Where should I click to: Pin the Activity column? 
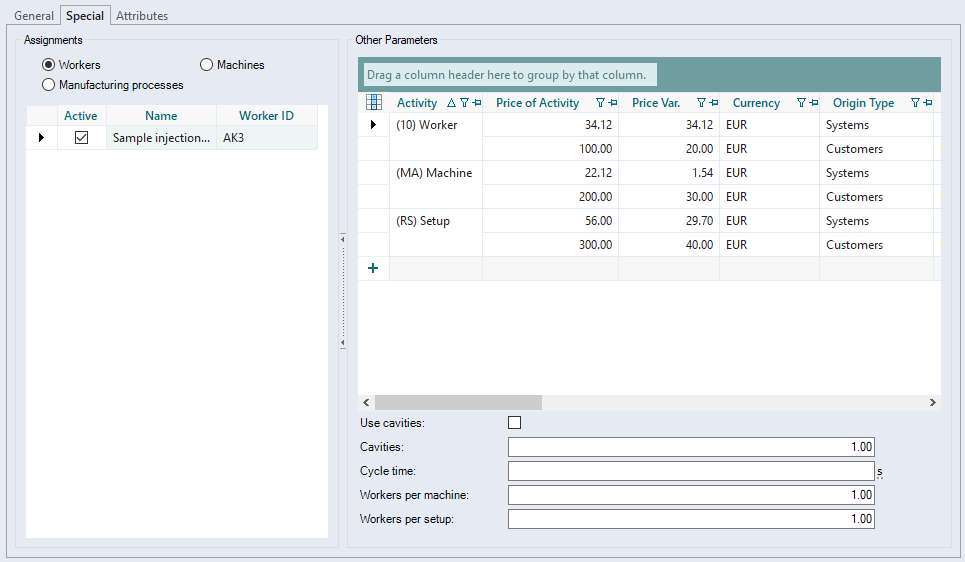(x=476, y=103)
